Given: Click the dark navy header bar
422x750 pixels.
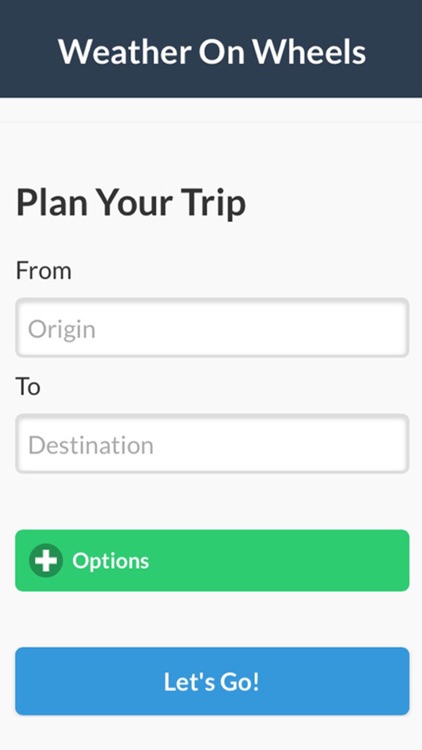Looking at the screenshot, I should click(x=211, y=49).
